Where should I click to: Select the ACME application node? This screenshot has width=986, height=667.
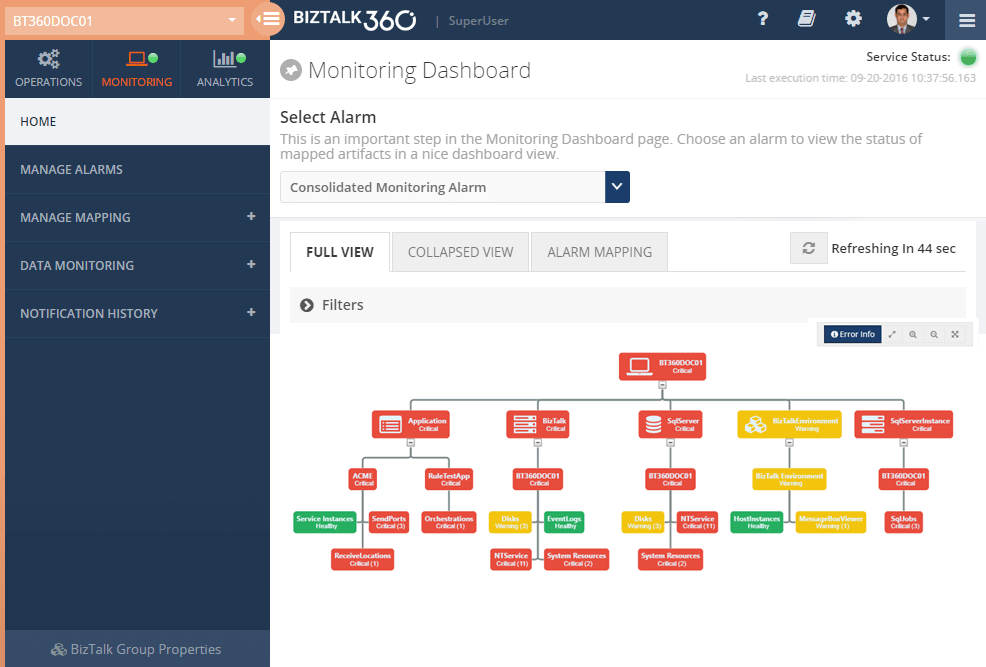click(x=363, y=479)
